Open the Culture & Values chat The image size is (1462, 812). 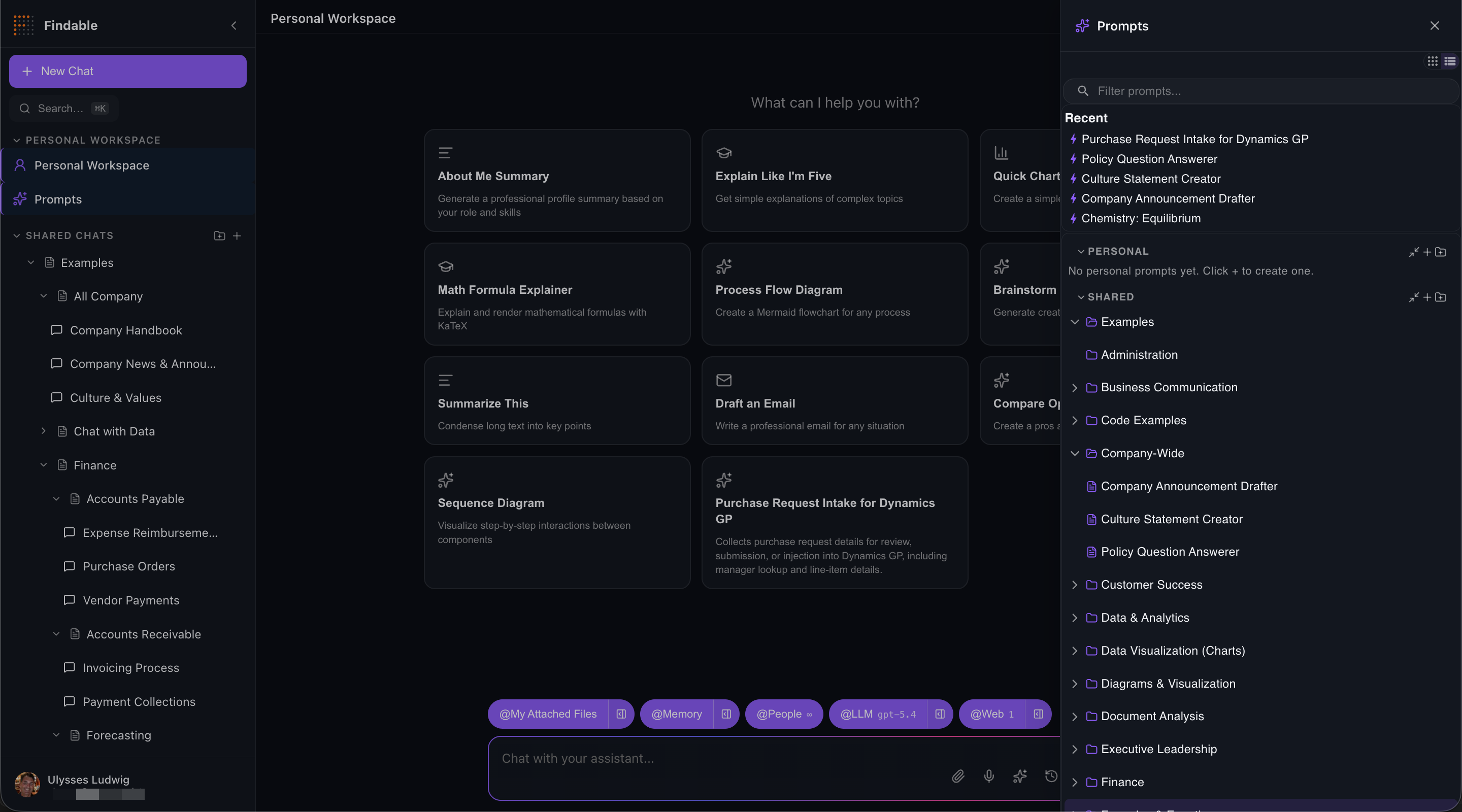(116, 398)
